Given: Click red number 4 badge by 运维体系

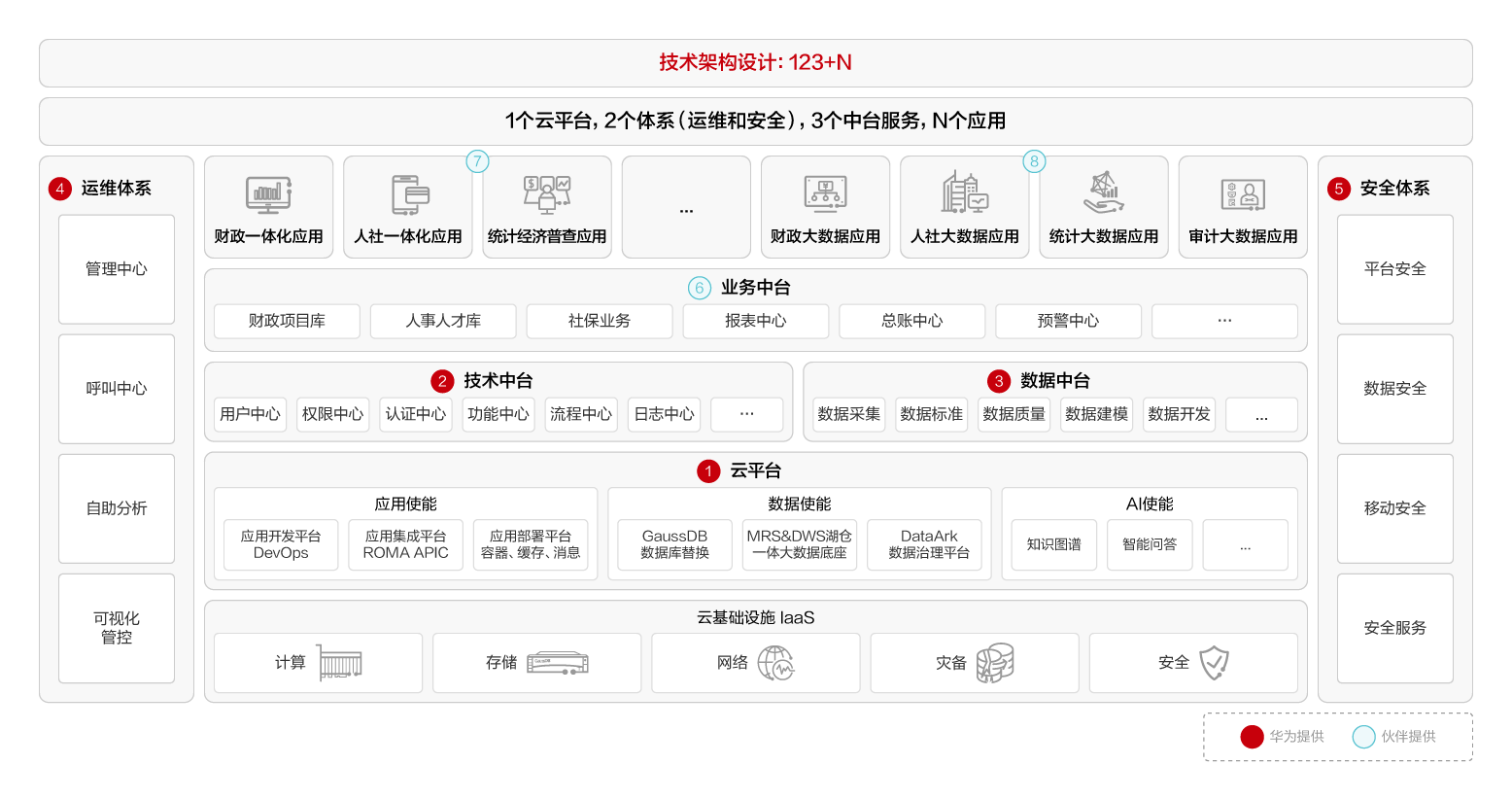Looking at the screenshot, I should 60,189.
